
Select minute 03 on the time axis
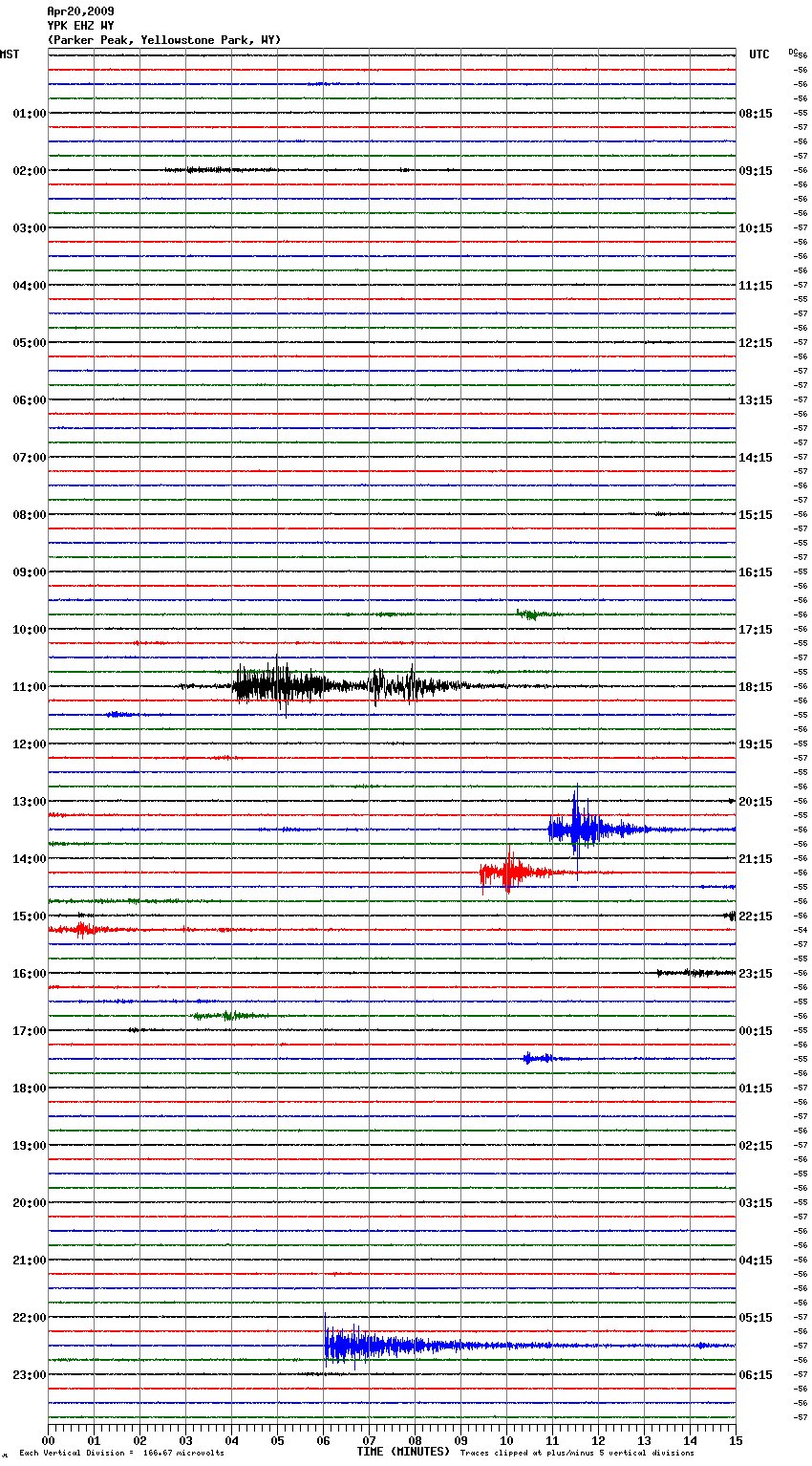tap(186, 1440)
